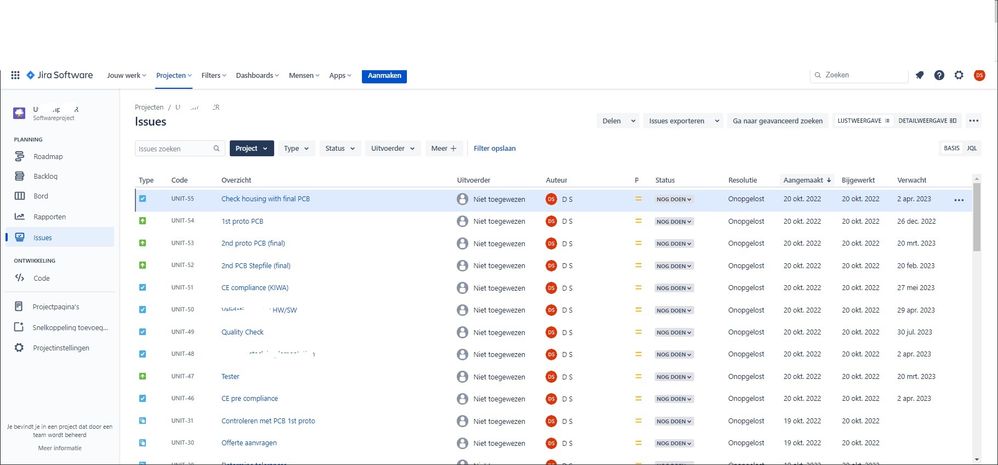
Task: Click the subtask type icon of UNIT-31
Action: (143, 420)
